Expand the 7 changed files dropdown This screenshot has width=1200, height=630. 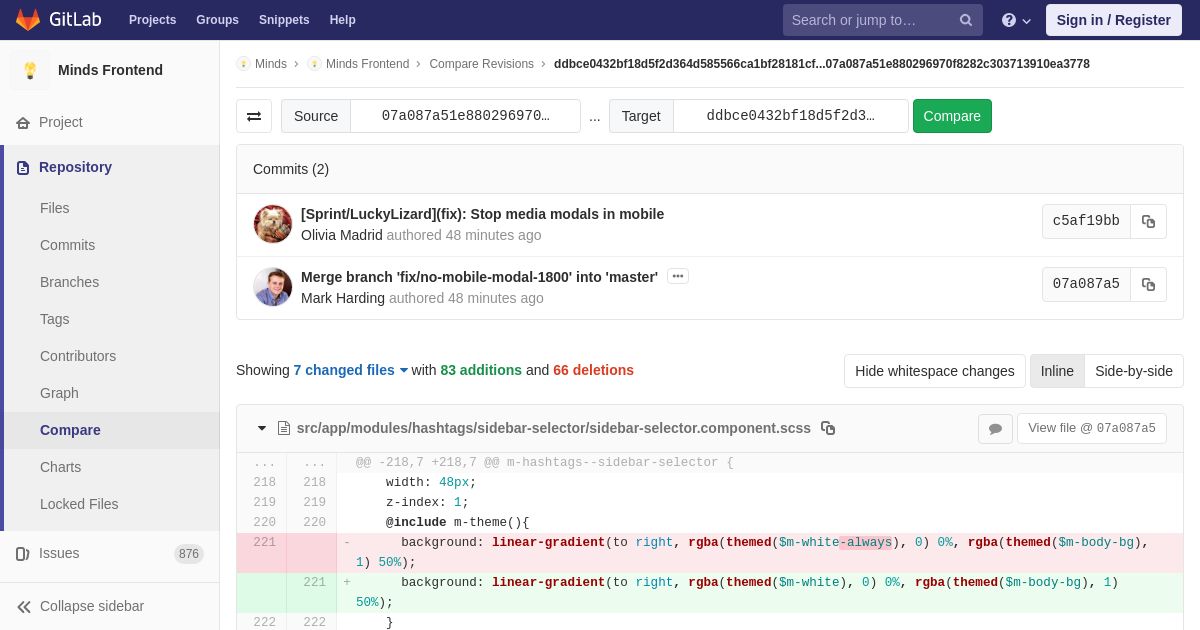tap(351, 370)
